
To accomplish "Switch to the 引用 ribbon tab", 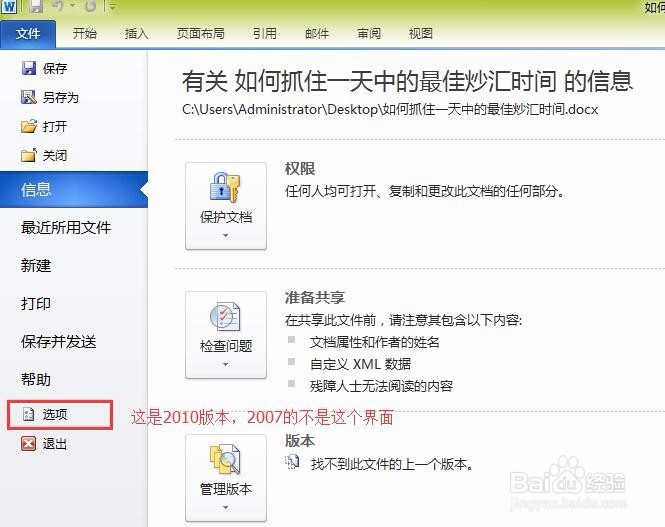I will tap(265, 33).
